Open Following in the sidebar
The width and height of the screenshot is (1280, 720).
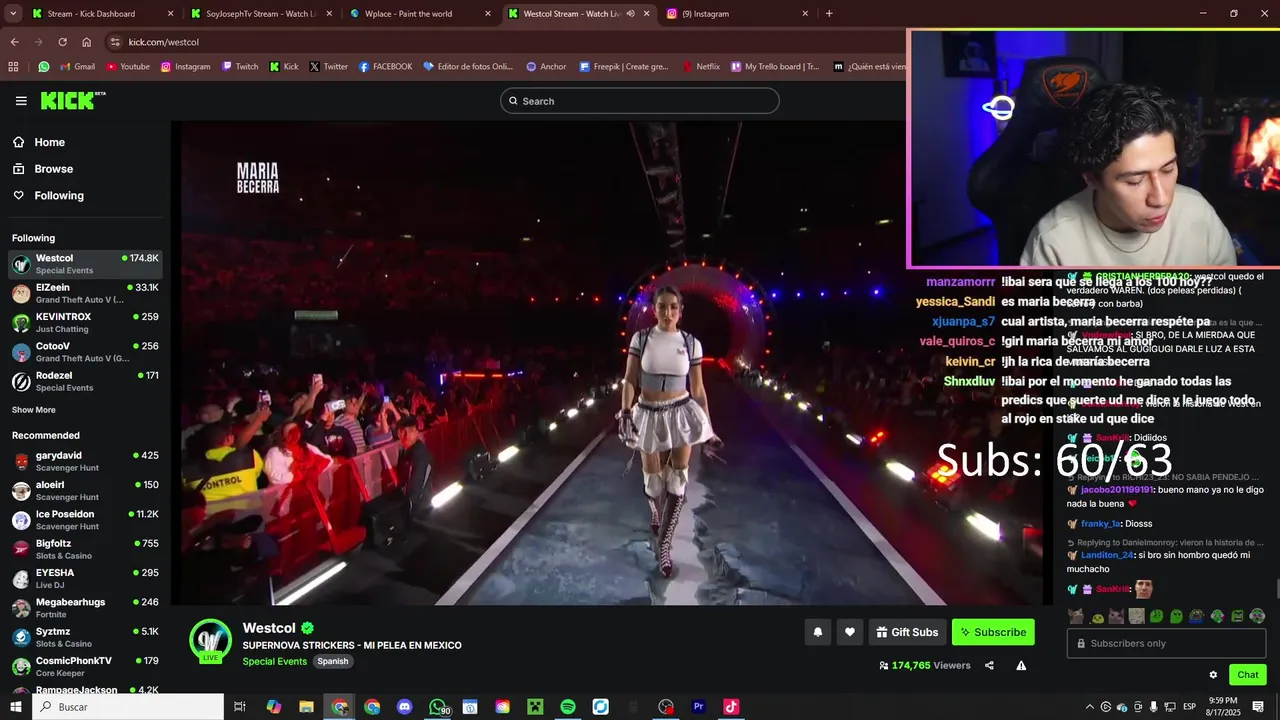click(48, 196)
